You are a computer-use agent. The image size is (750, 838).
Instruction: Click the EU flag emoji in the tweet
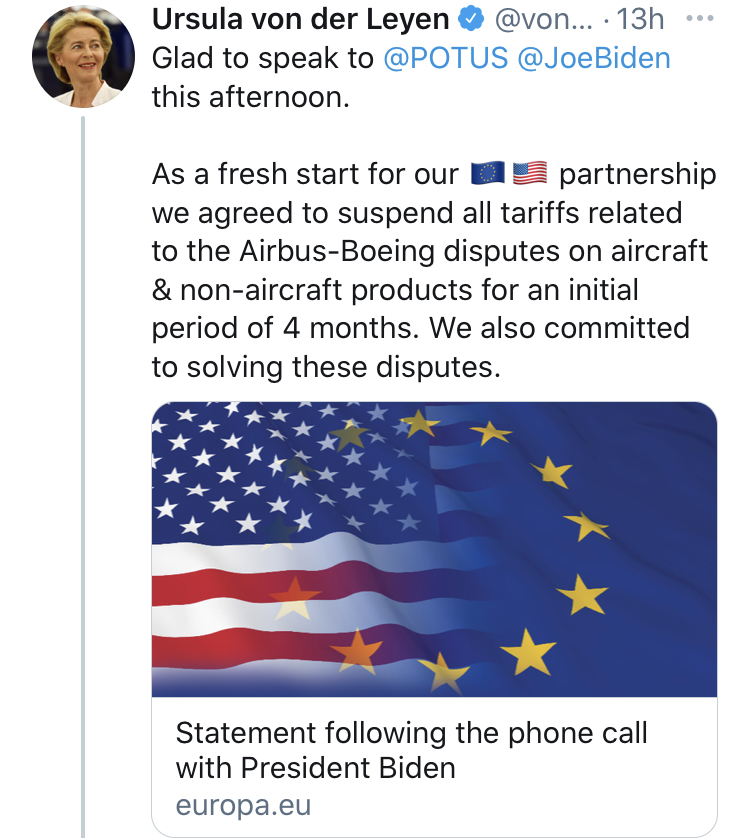[x=488, y=174]
